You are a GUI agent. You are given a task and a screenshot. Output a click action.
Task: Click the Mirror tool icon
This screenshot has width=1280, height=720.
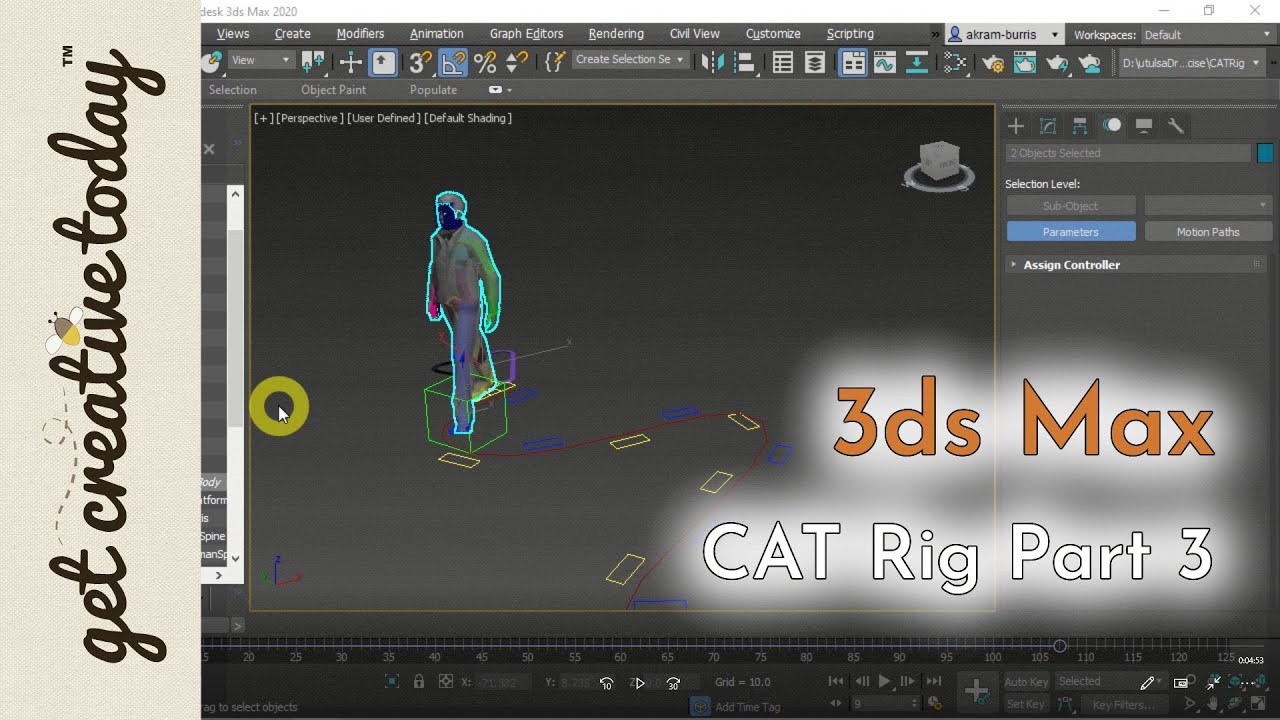[x=712, y=62]
